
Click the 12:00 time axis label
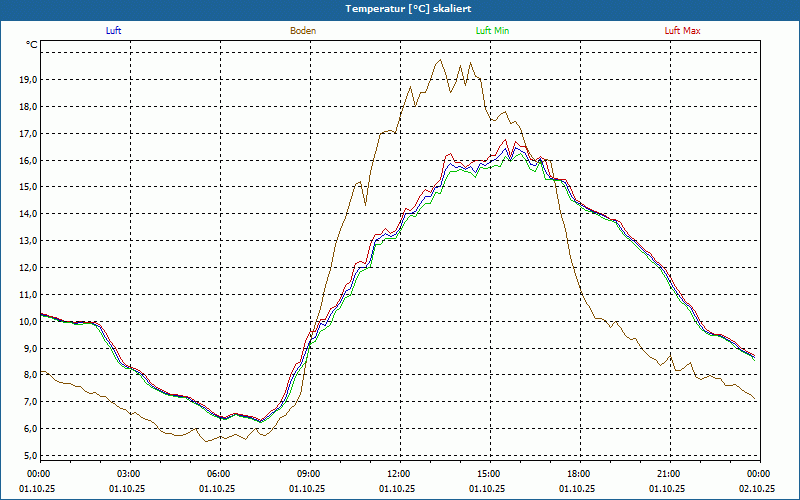click(399, 473)
